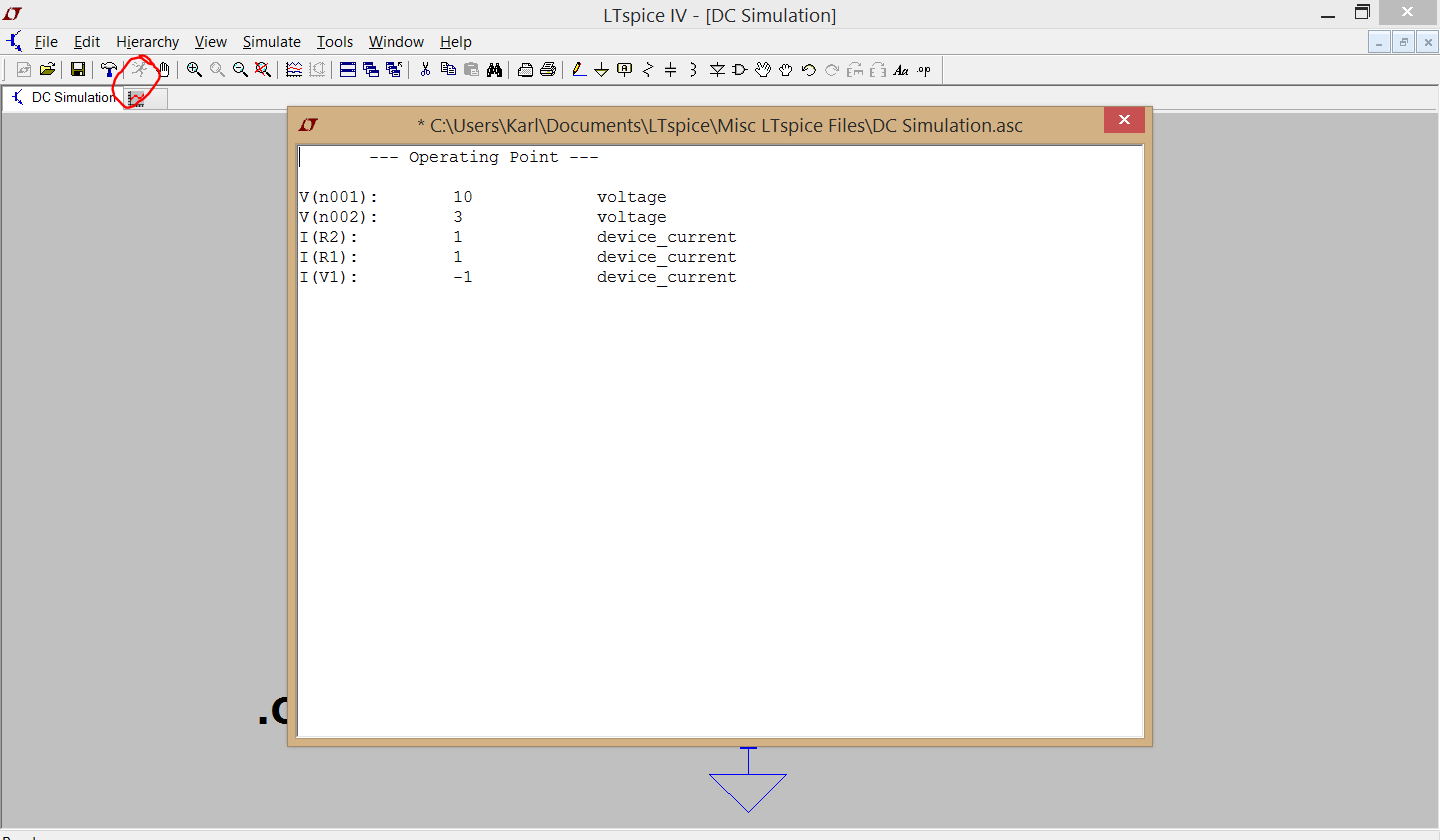Zoom out with the minus magnifier icon
The height and width of the screenshot is (840, 1440).
click(240, 69)
